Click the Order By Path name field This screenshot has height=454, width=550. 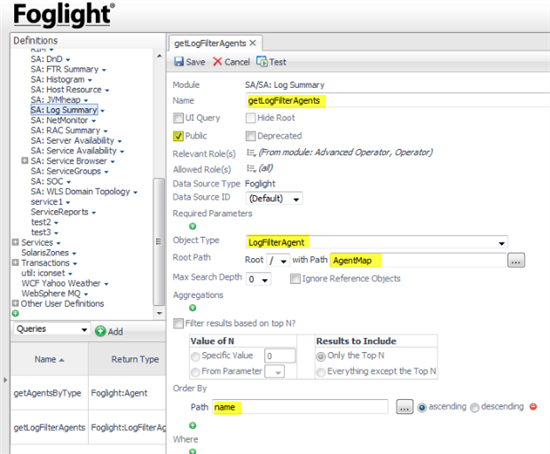(x=300, y=407)
